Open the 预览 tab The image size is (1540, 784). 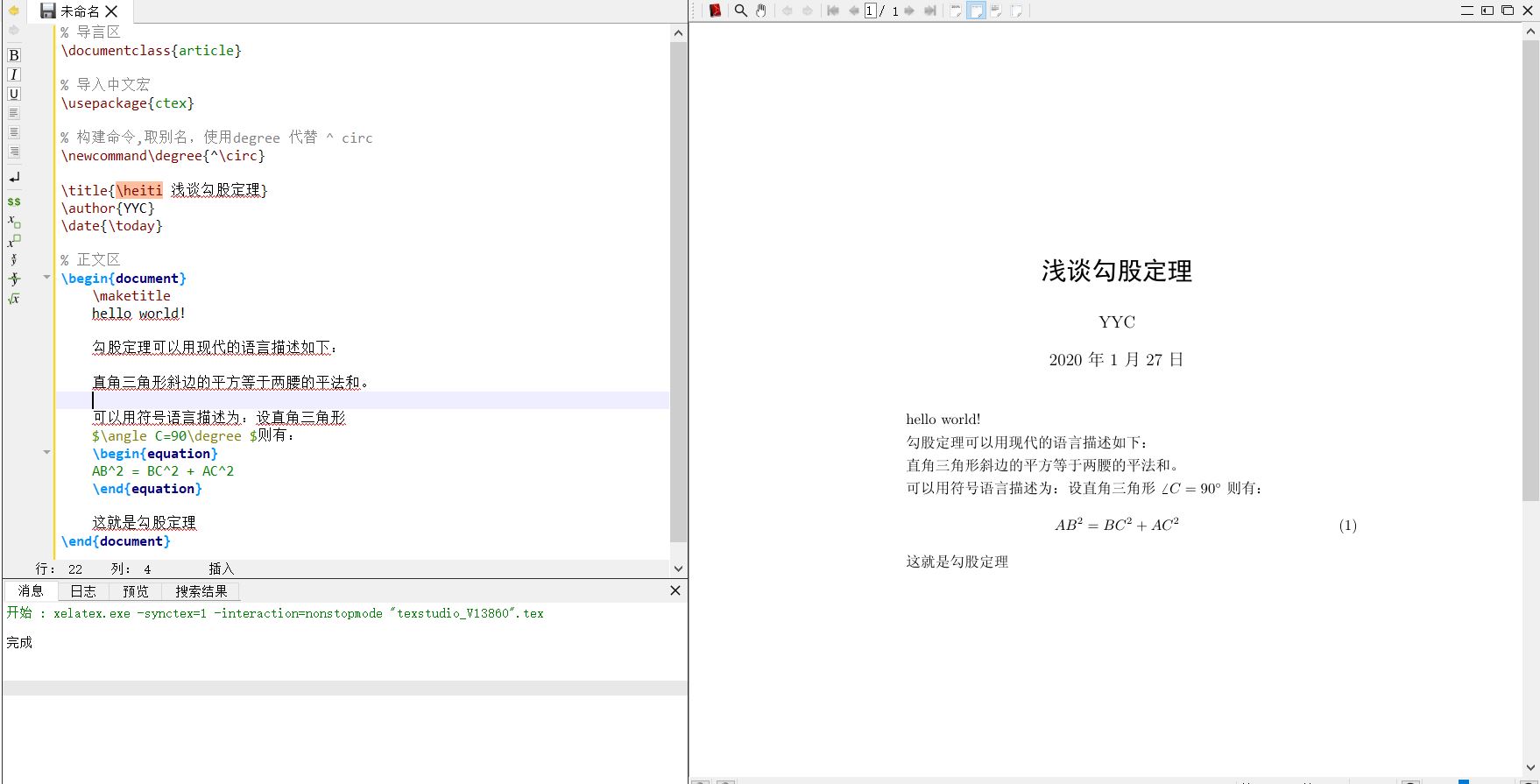pyautogui.click(x=136, y=591)
